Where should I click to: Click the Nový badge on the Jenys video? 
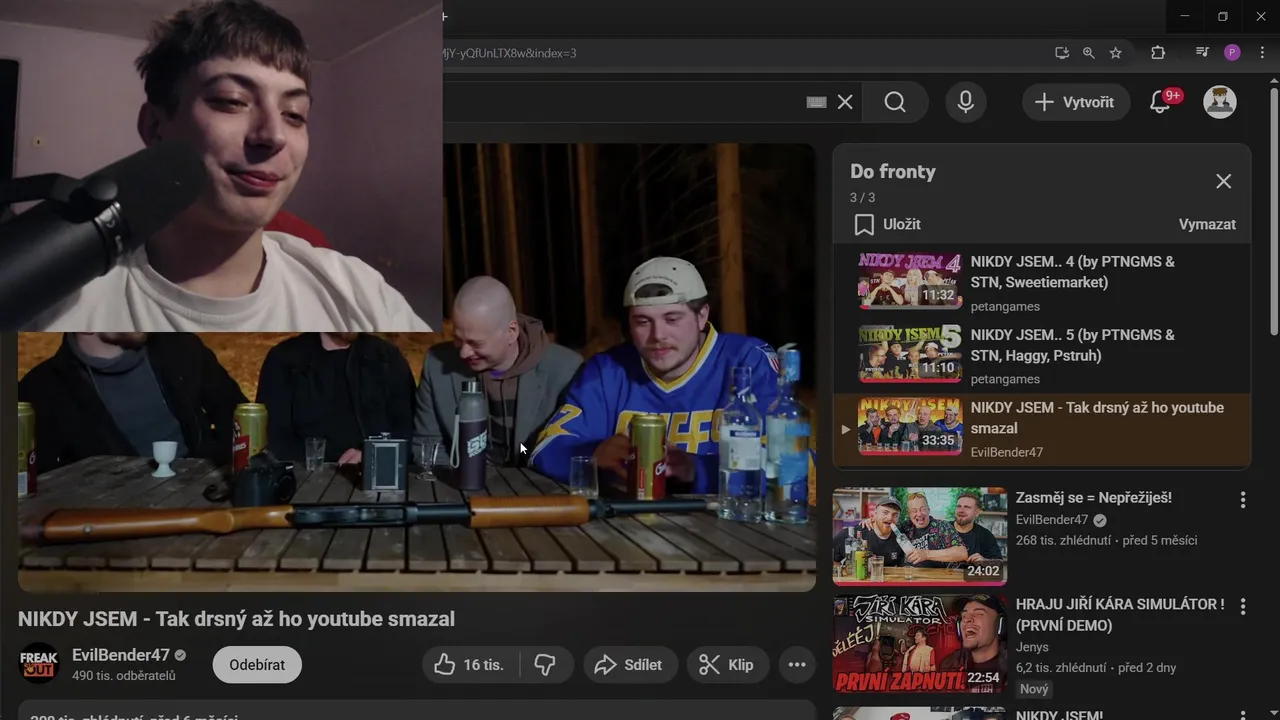(x=1034, y=689)
